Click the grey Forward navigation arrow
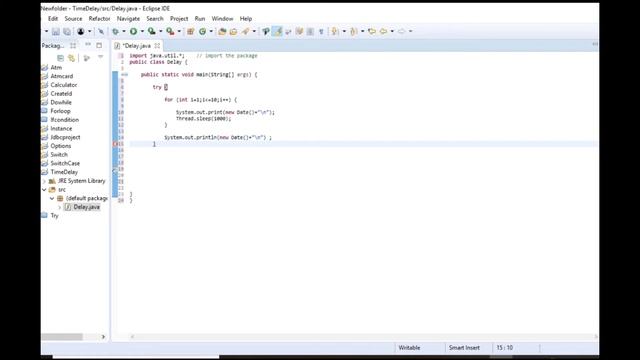Viewport: 640px width, 360px height. pyautogui.click(x=402, y=31)
